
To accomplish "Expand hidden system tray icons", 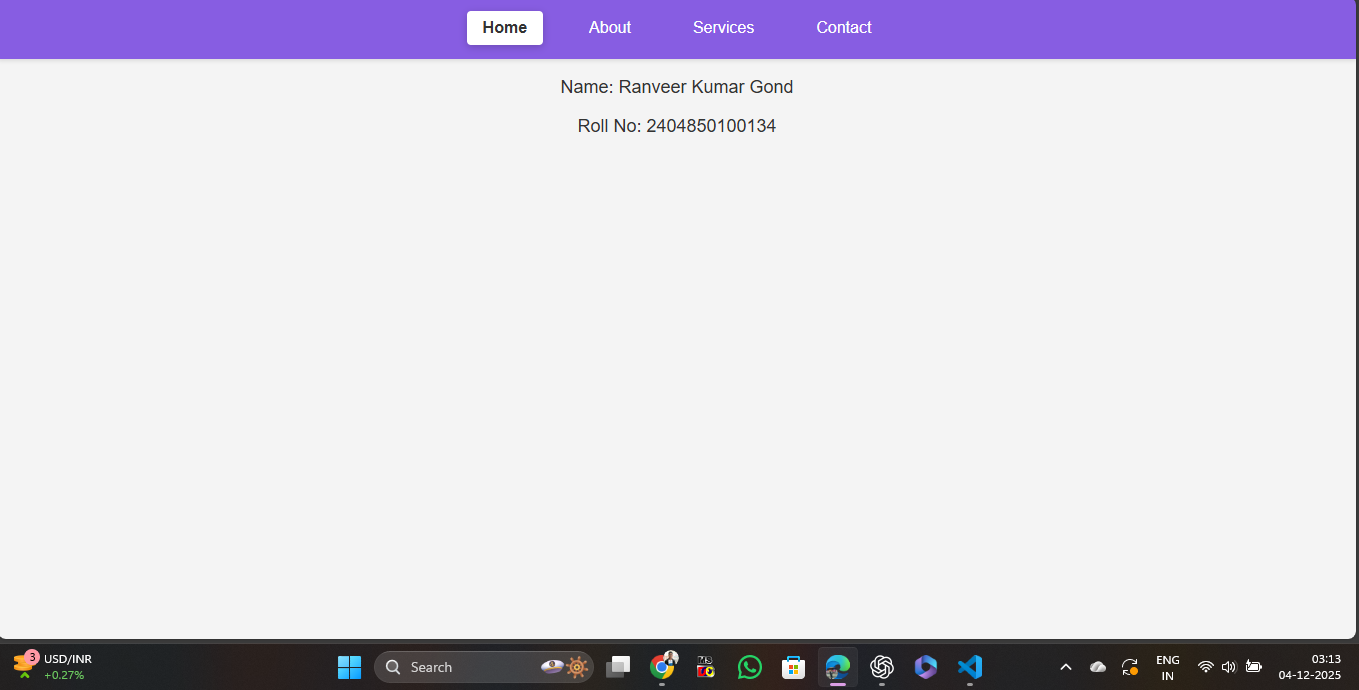I will coord(1065,667).
